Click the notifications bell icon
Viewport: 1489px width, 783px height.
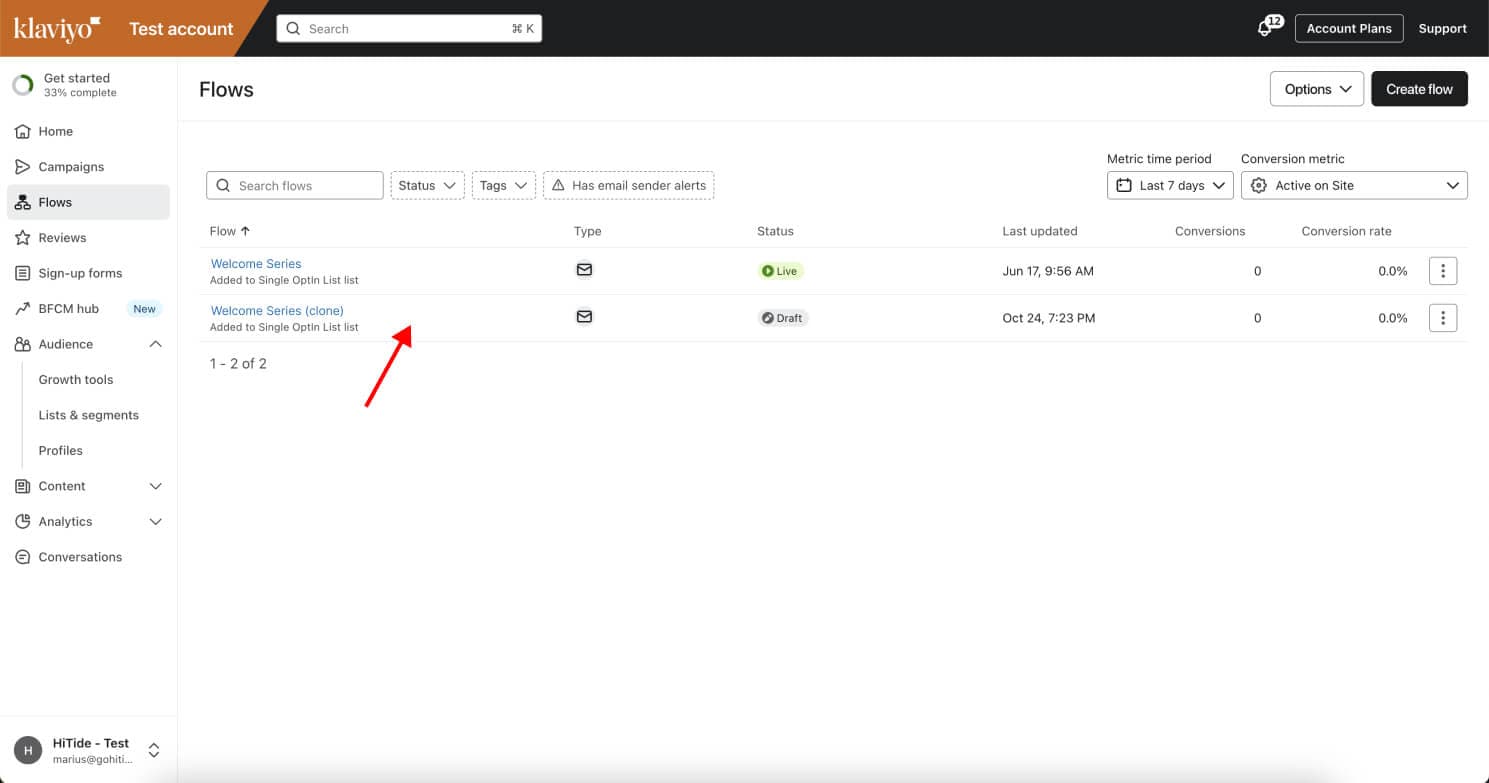tap(1266, 29)
